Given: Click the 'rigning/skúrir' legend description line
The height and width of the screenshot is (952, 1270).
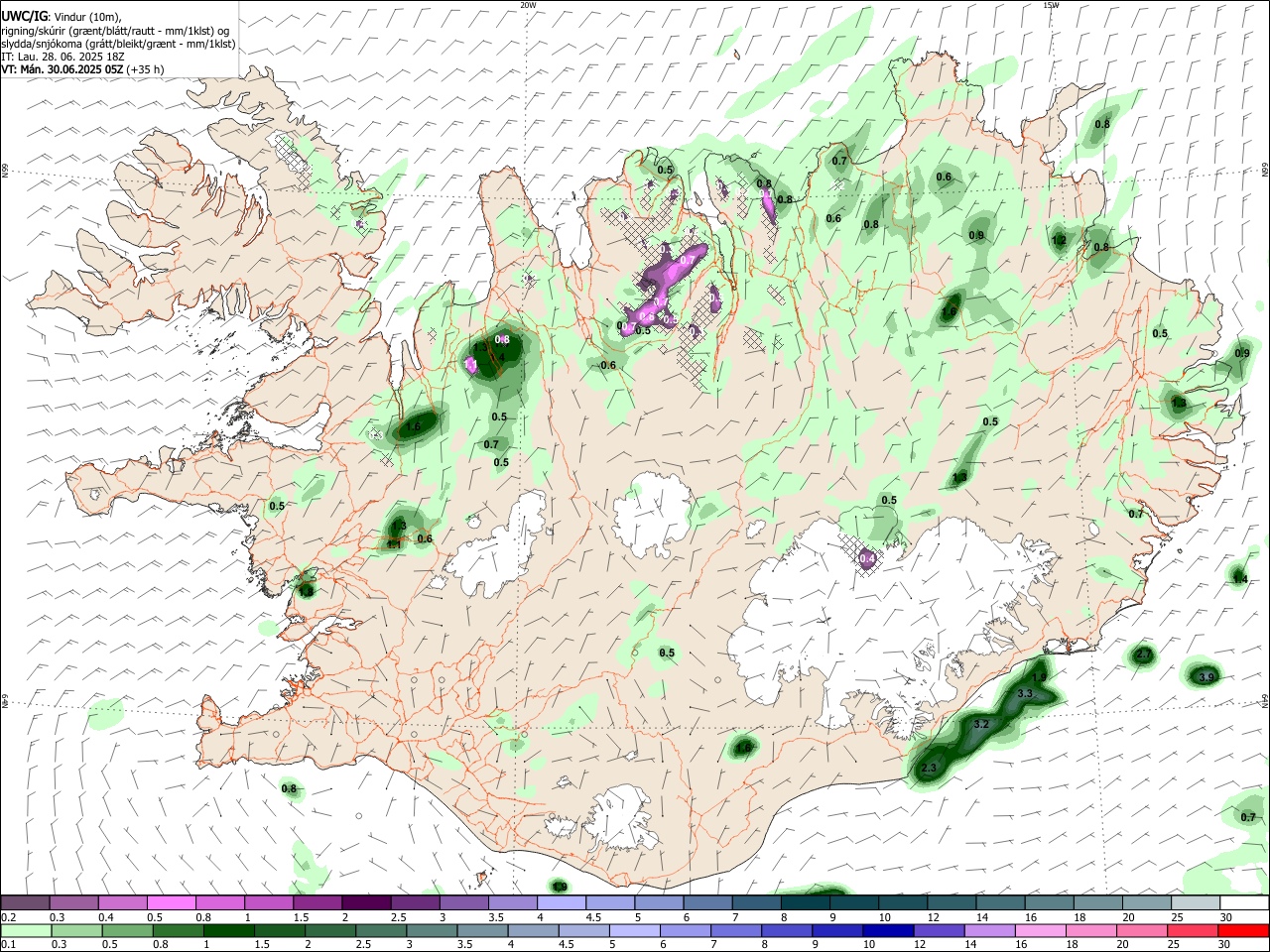Looking at the screenshot, I should pos(115,31).
